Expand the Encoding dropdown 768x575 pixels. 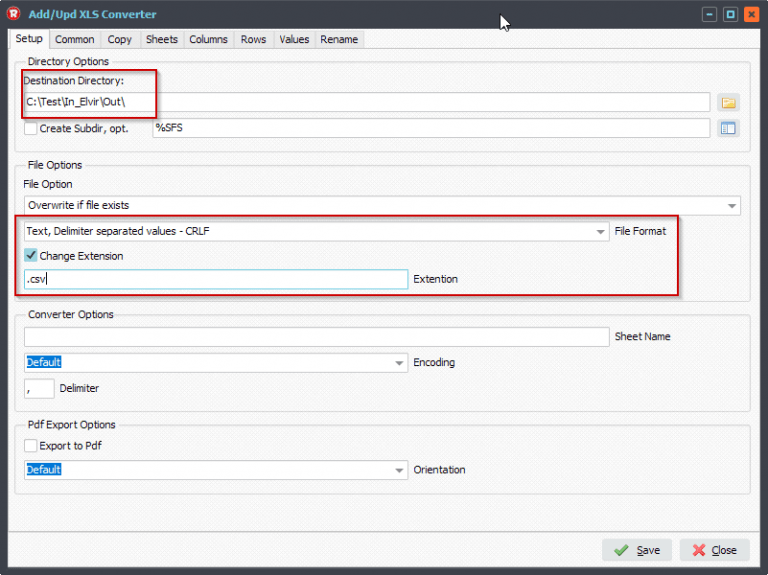399,363
